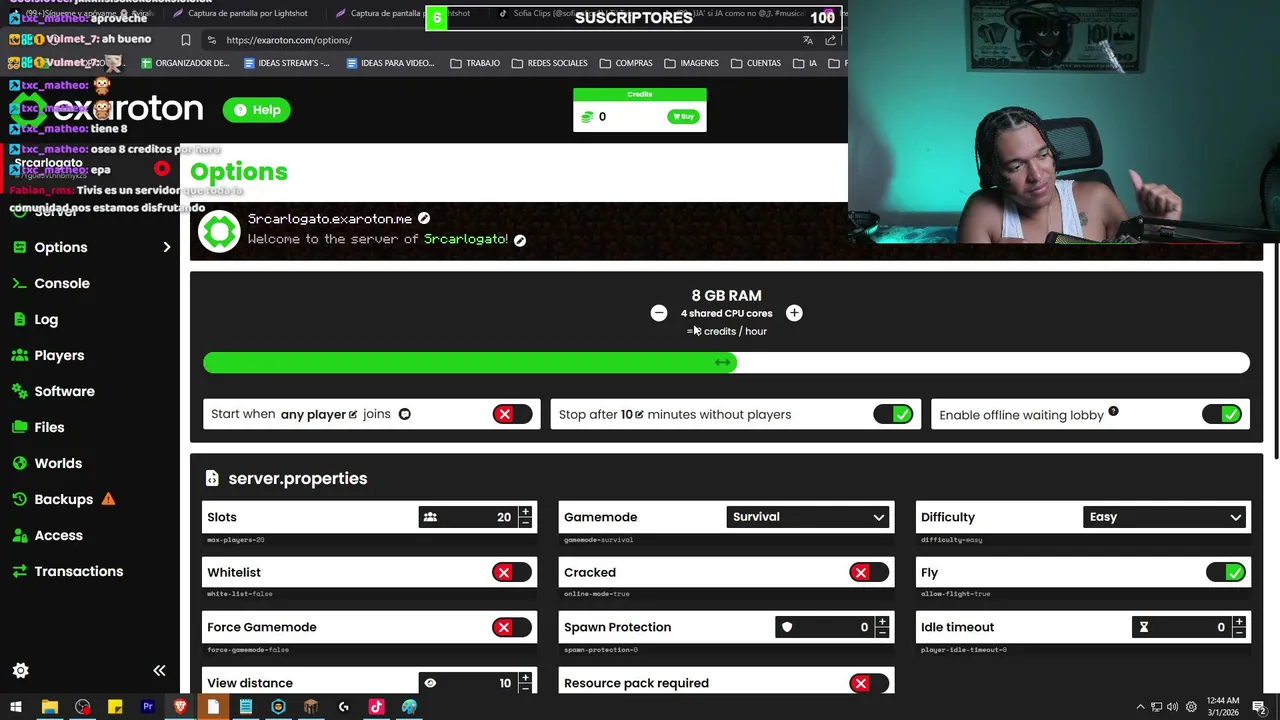
Task: Open File Explorer from taskbar
Action: [49, 707]
